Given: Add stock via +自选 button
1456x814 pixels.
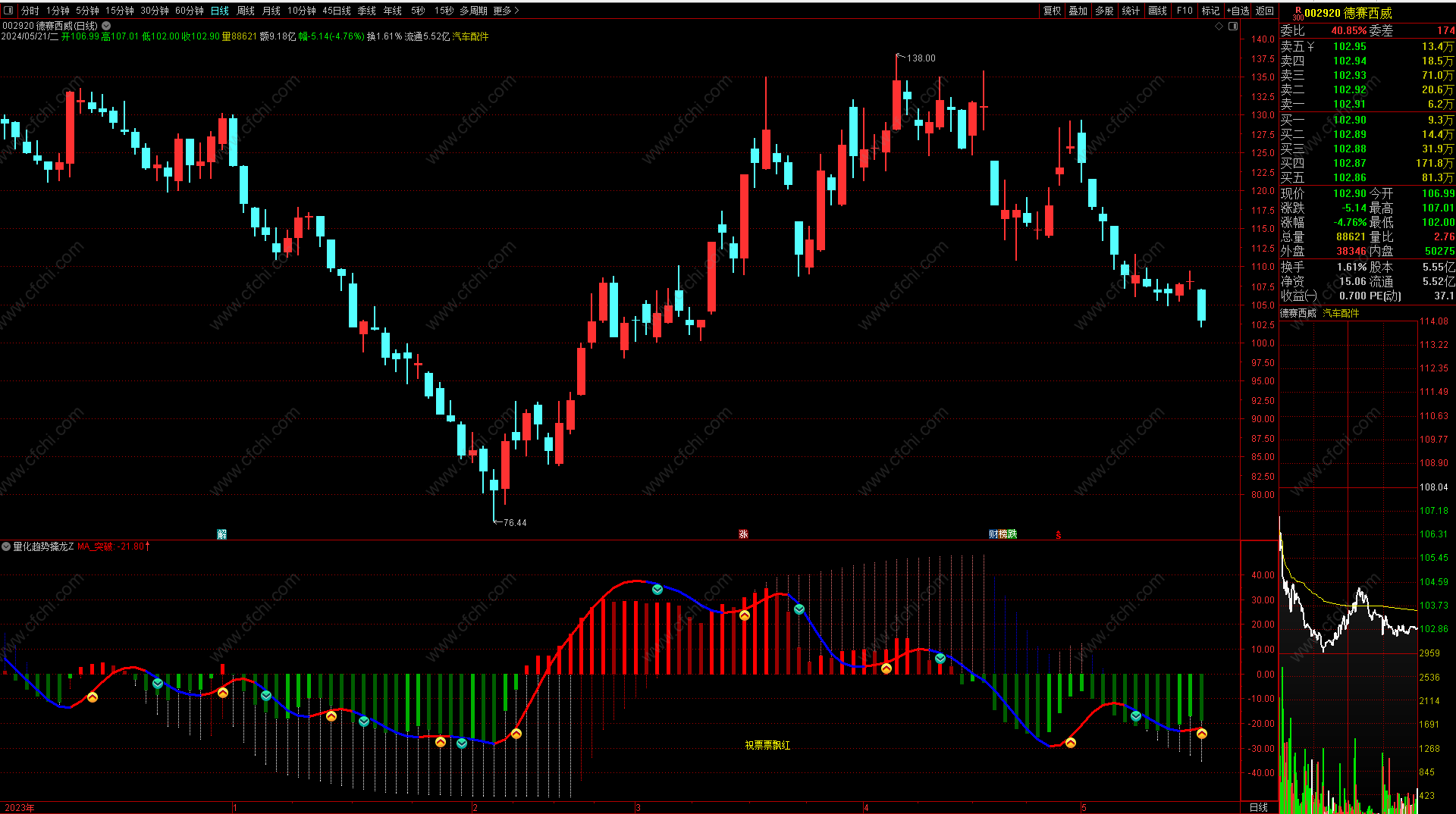Looking at the screenshot, I should point(1238,11).
